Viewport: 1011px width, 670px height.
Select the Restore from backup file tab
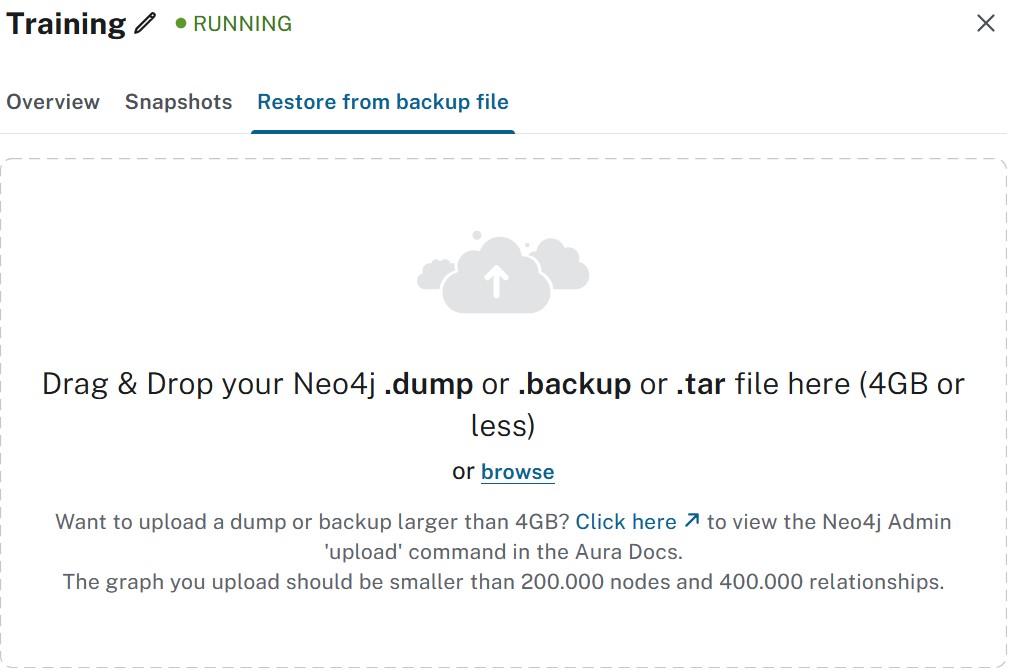click(x=382, y=101)
